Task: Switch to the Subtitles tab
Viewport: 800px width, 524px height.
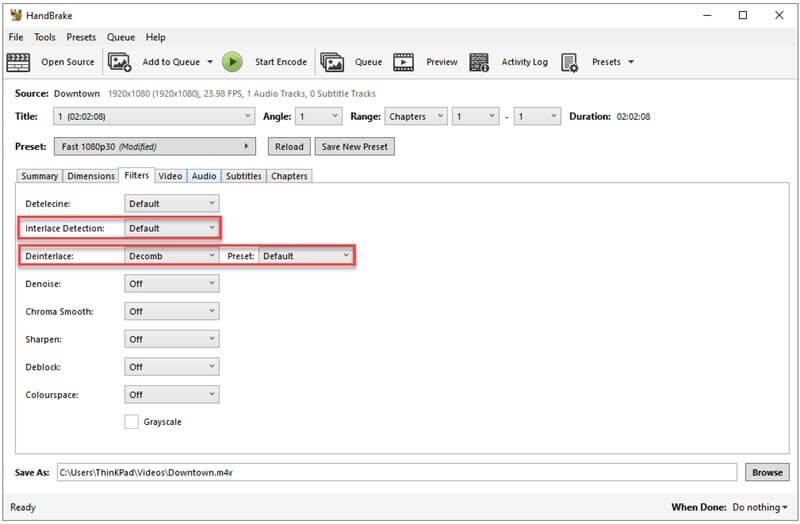Action: [x=243, y=176]
